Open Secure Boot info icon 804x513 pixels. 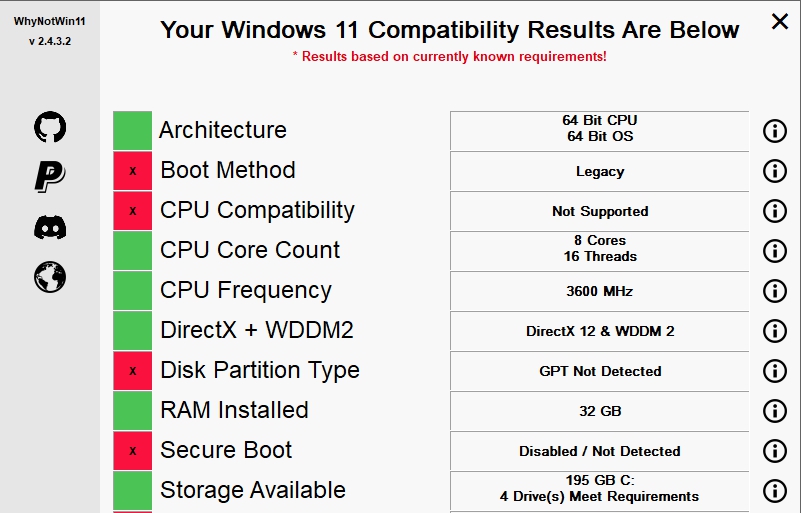[774, 451]
